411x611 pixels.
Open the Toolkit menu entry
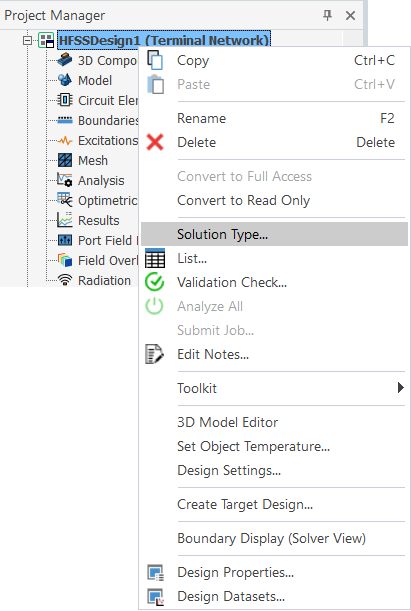(x=274, y=388)
